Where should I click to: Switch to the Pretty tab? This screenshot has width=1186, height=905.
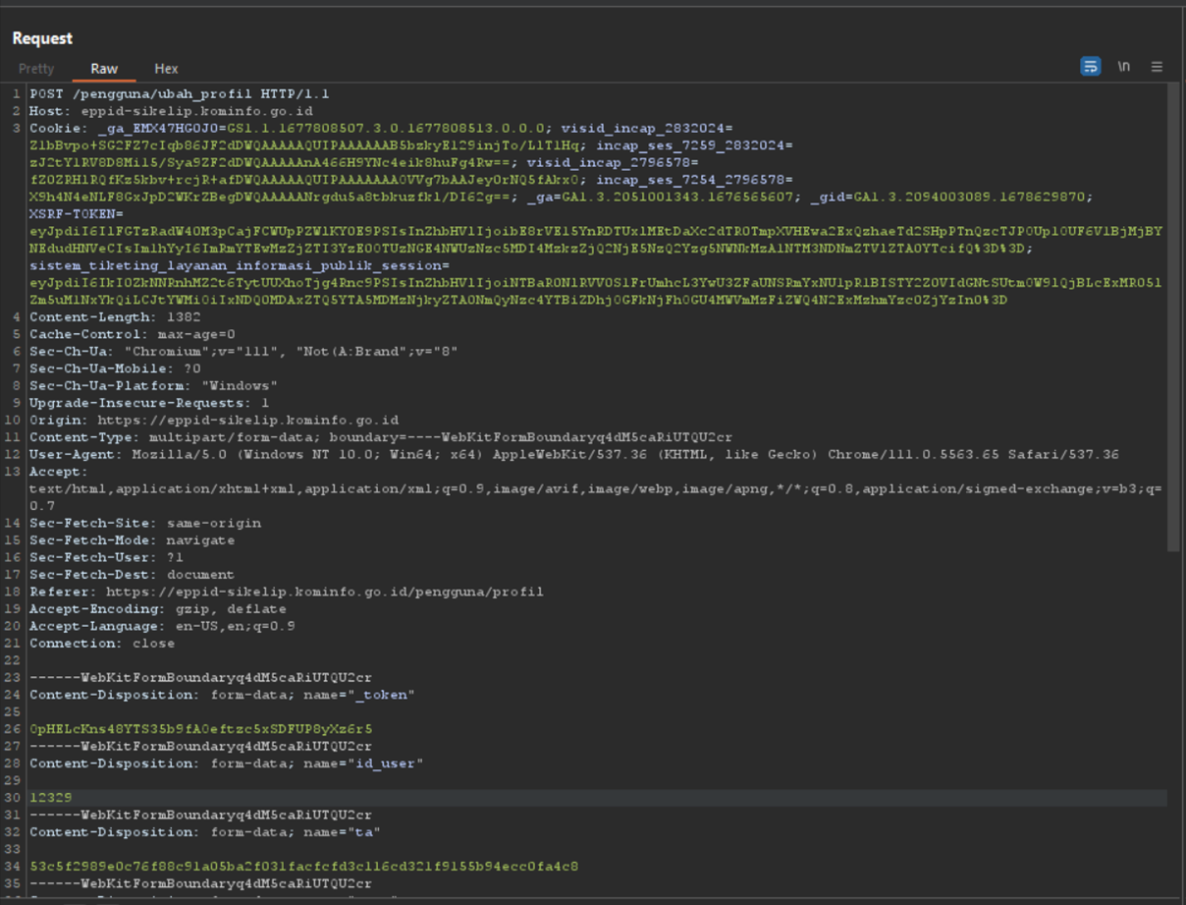pos(36,69)
